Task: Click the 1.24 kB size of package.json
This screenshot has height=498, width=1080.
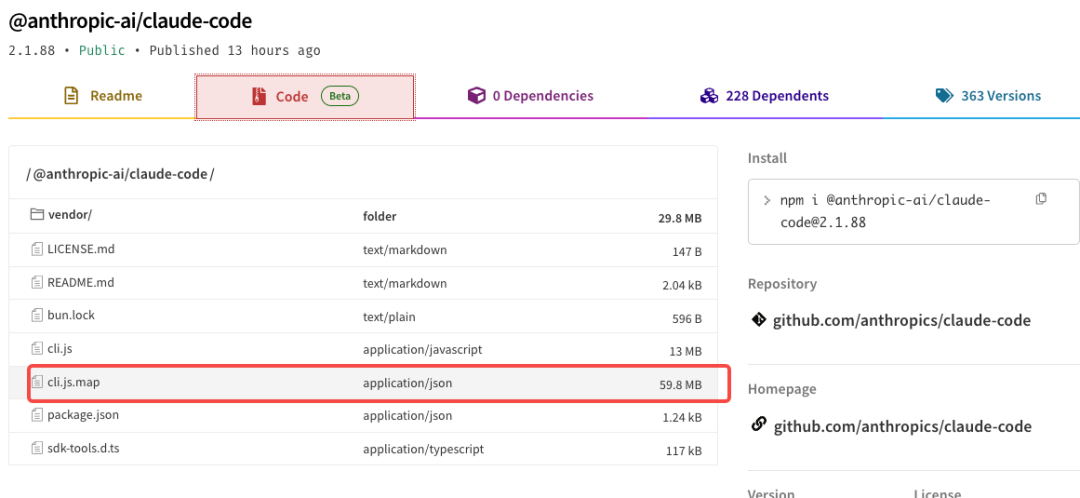Action: tap(681, 417)
